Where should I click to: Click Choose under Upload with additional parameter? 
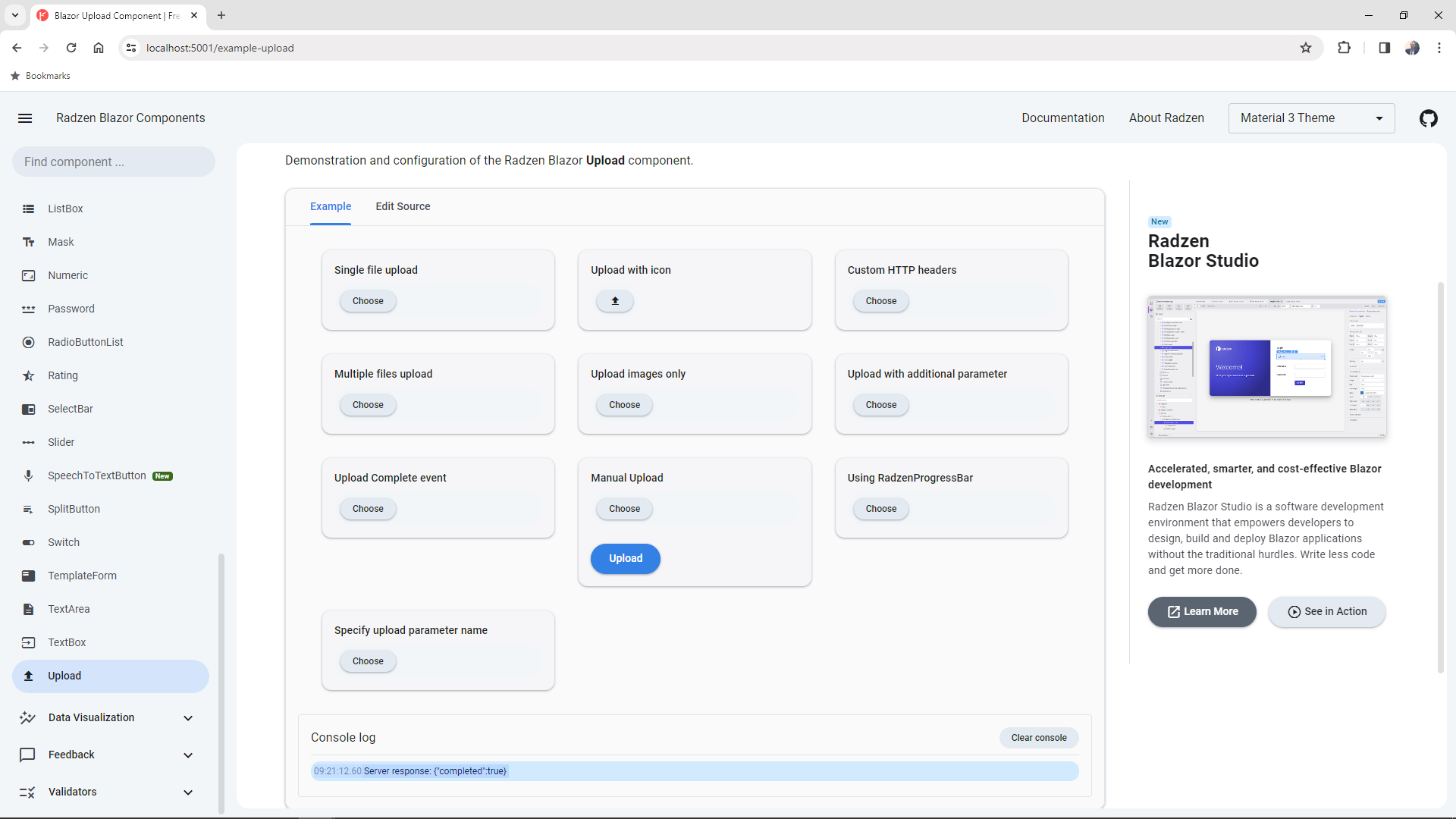tap(881, 405)
